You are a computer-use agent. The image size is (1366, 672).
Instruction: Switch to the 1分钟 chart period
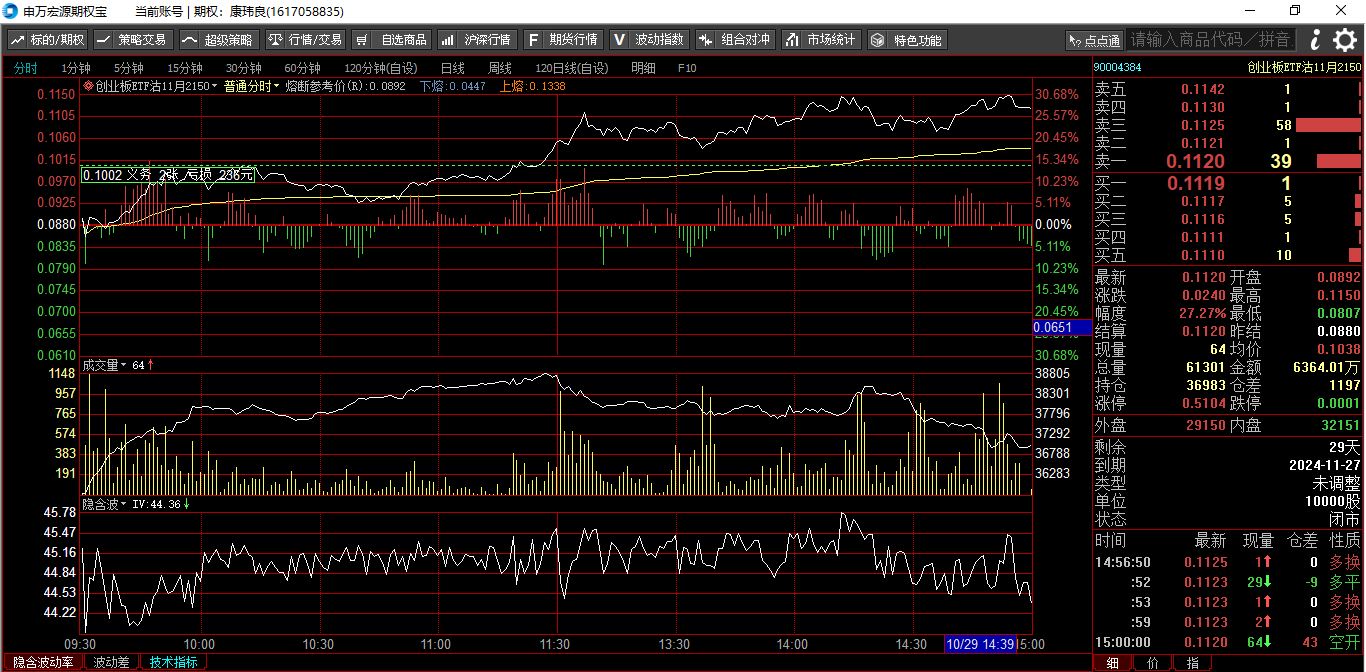(x=76, y=68)
